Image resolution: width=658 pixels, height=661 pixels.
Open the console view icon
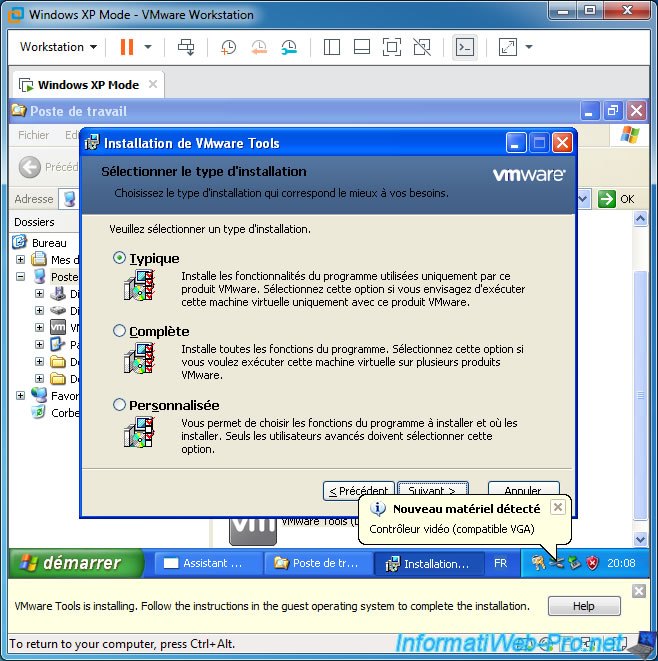[x=465, y=47]
